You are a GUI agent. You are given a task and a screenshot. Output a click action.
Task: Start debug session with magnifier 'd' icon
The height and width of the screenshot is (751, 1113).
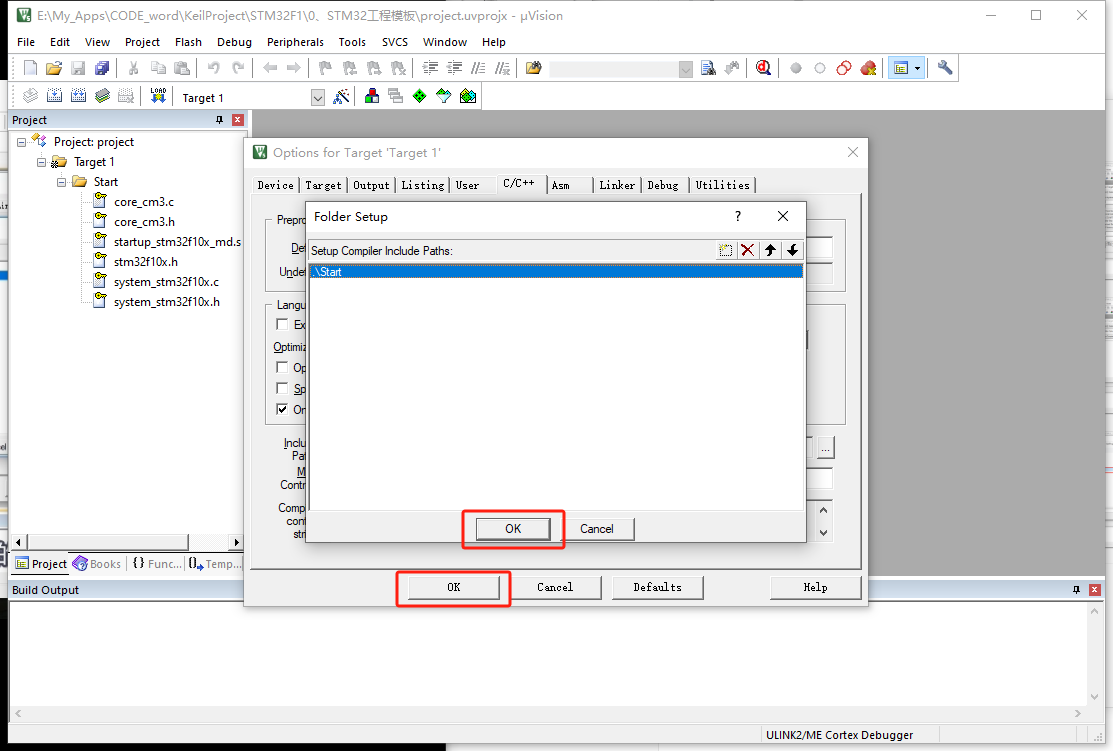point(763,68)
